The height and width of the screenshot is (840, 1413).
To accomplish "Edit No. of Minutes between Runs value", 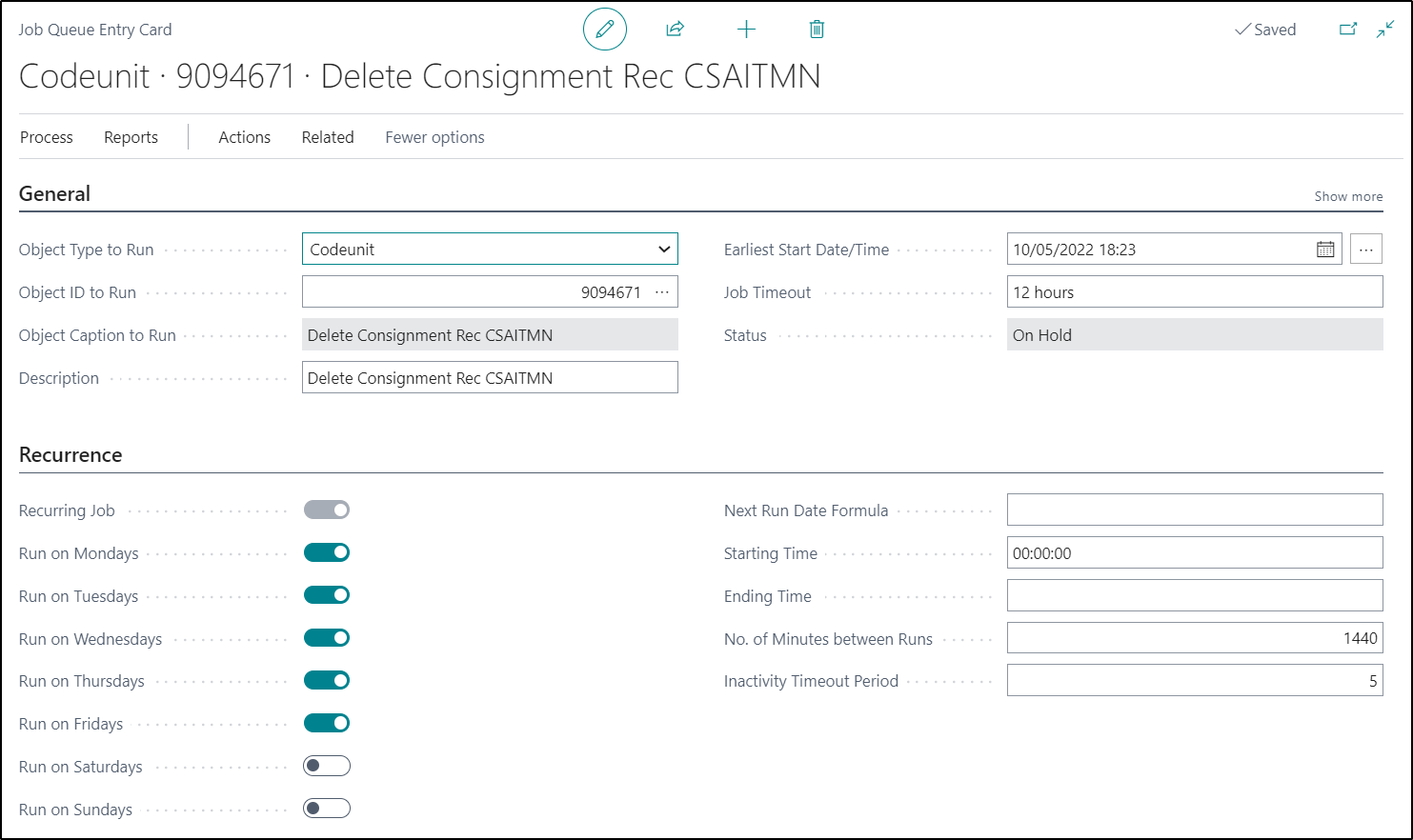I will pyautogui.click(x=1195, y=638).
